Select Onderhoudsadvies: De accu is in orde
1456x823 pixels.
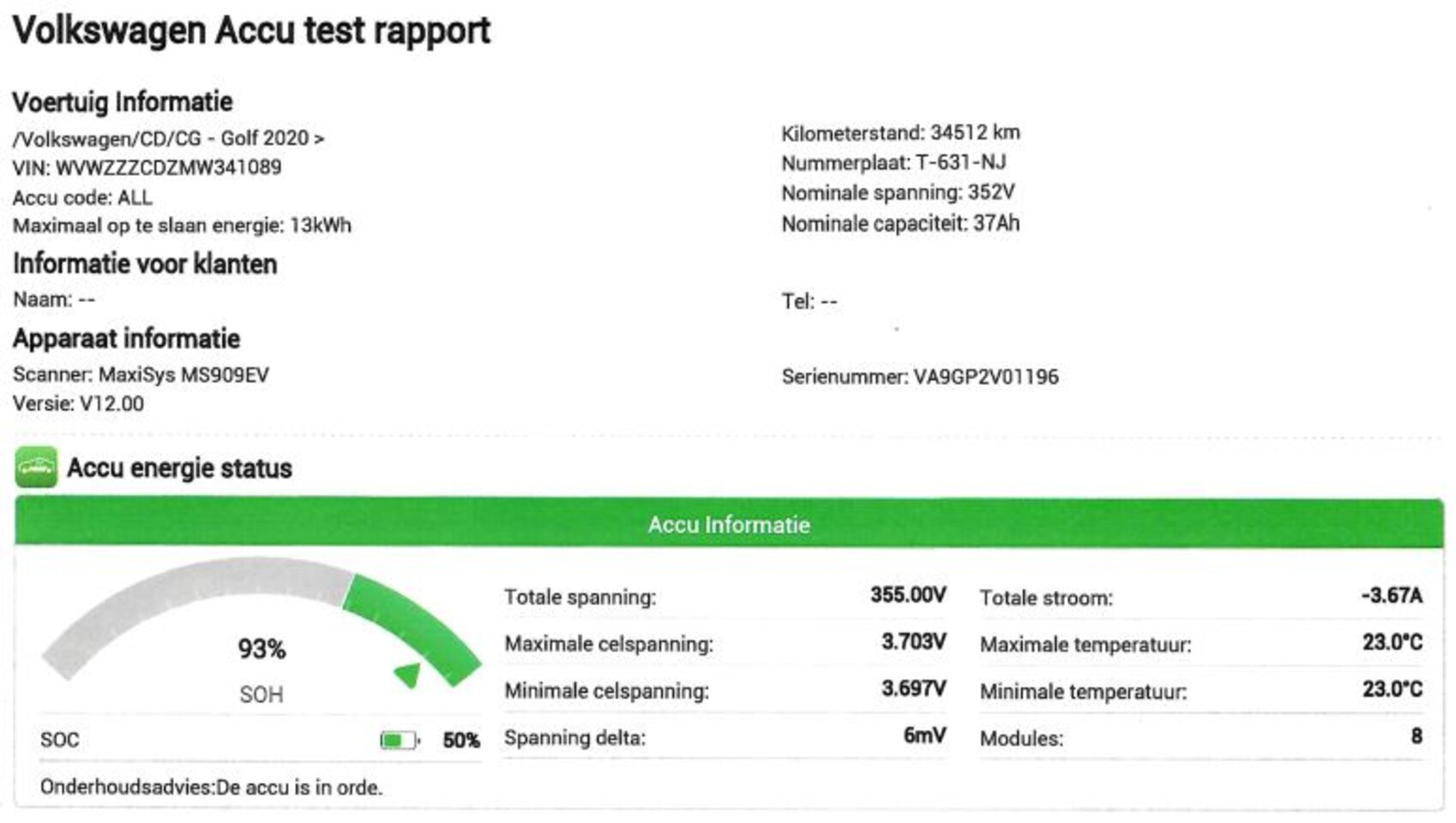click(211, 787)
